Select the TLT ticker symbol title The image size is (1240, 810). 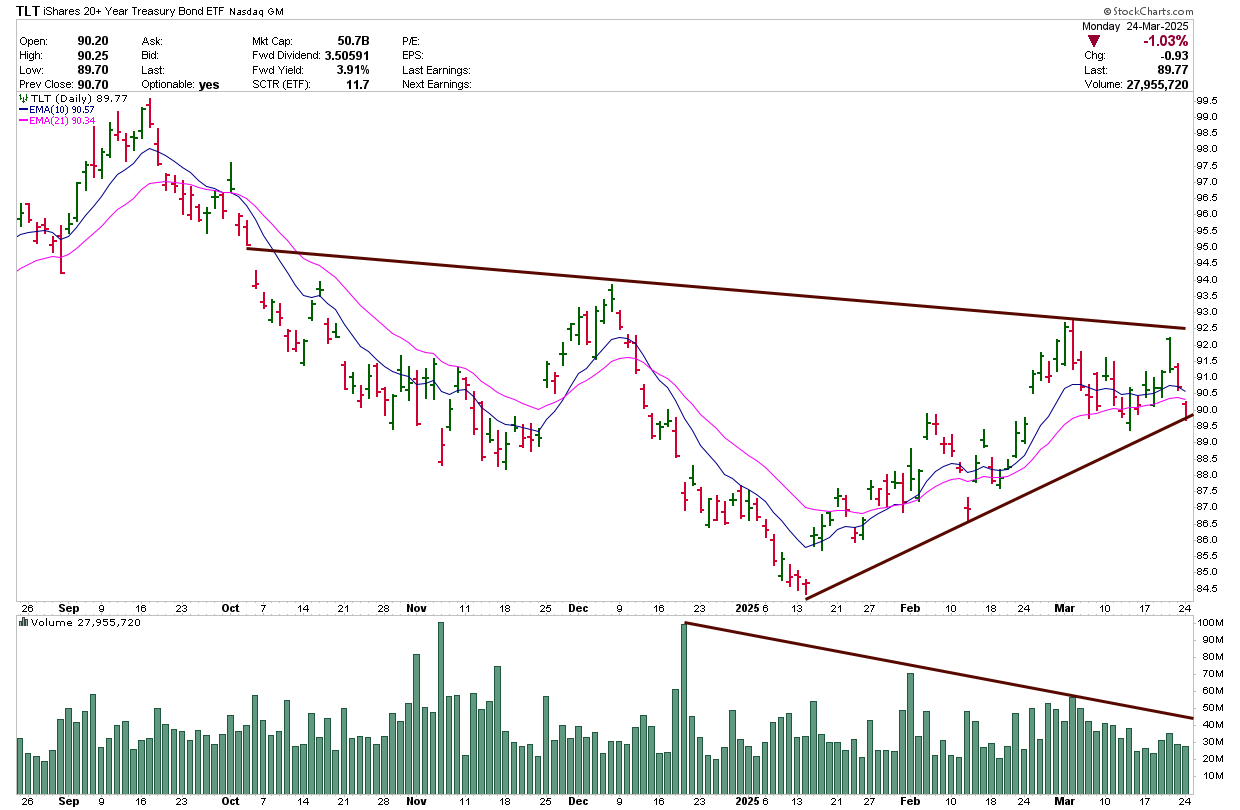pos(31,9)
